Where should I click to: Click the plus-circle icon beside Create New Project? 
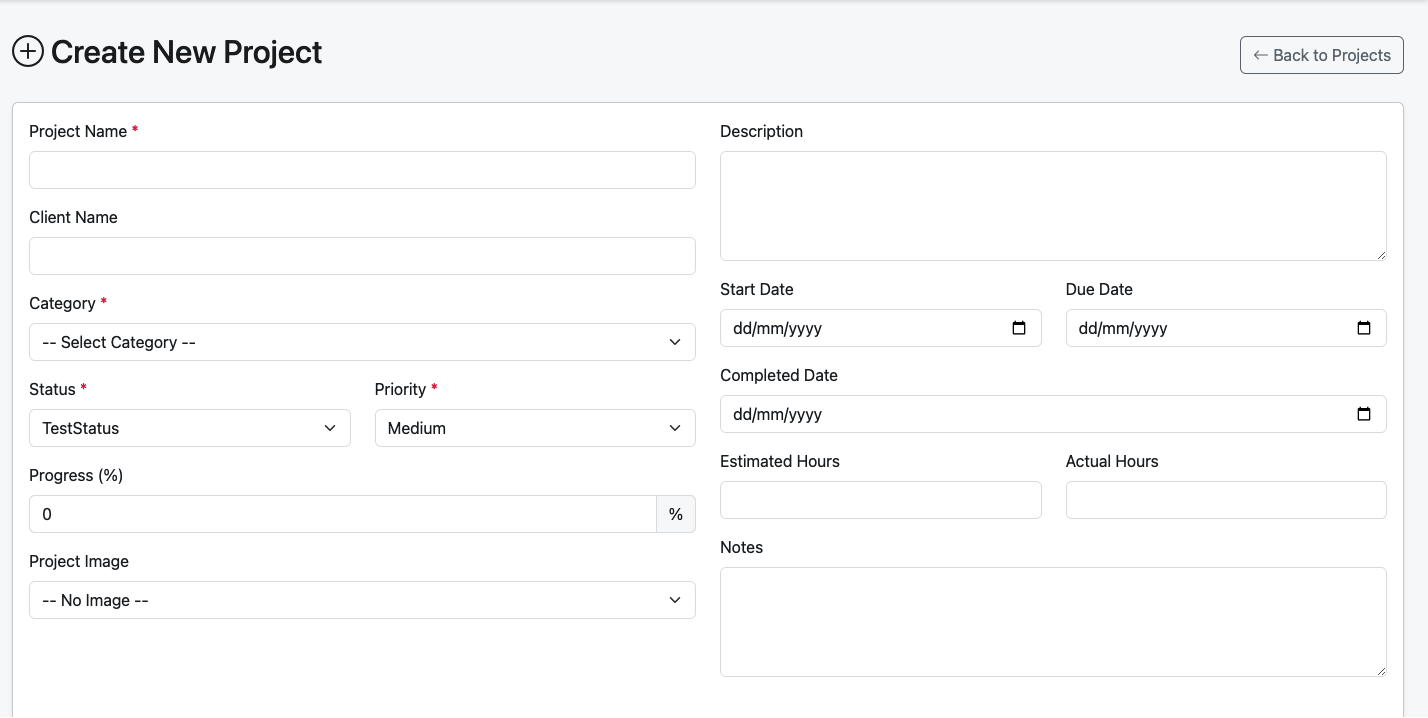[x=28, y=52]
